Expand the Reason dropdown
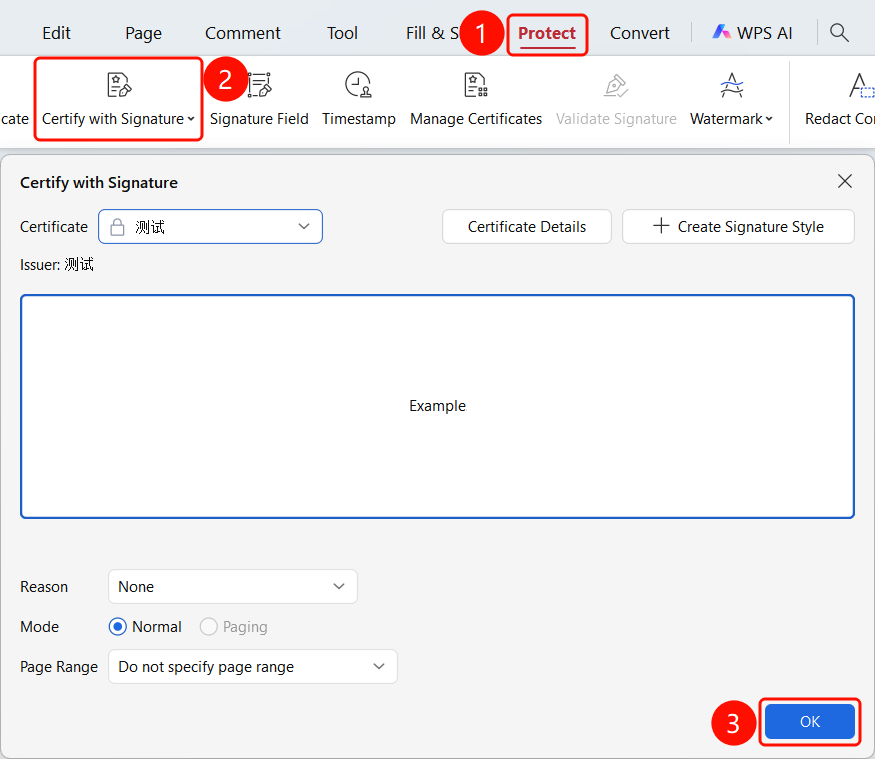This screenshot has width=875, height=759. tap(233, 587)
